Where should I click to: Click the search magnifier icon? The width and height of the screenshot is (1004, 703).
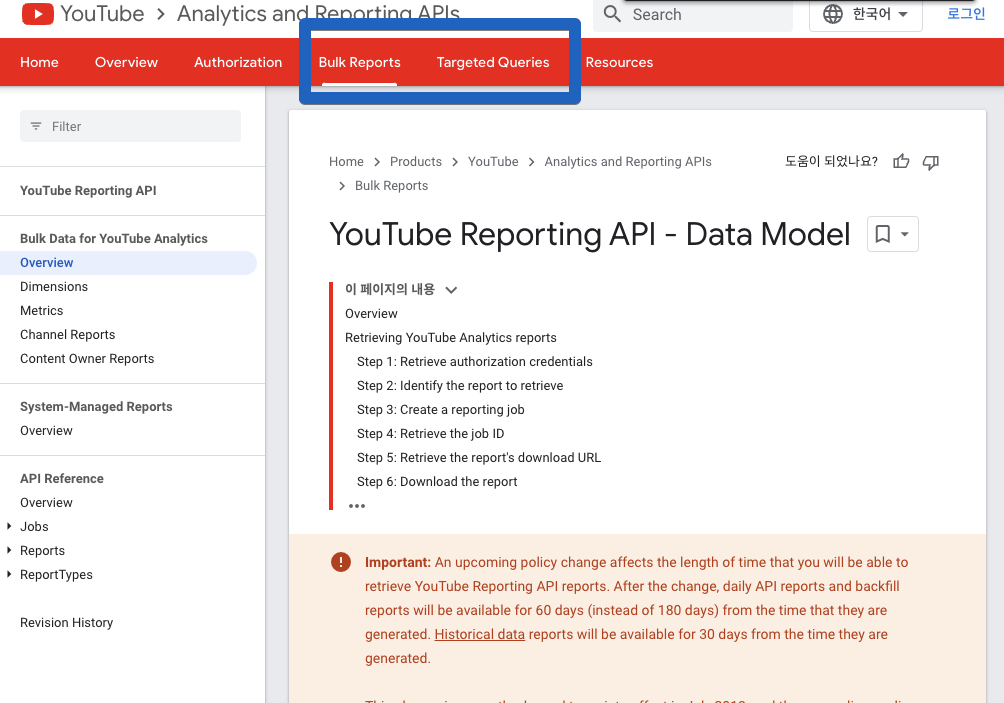pos(612,14)
